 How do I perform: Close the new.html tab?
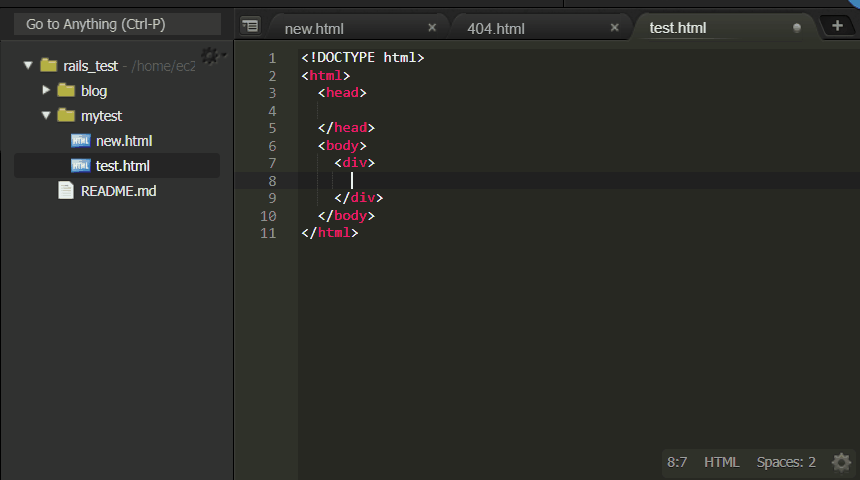pos(432,27)
